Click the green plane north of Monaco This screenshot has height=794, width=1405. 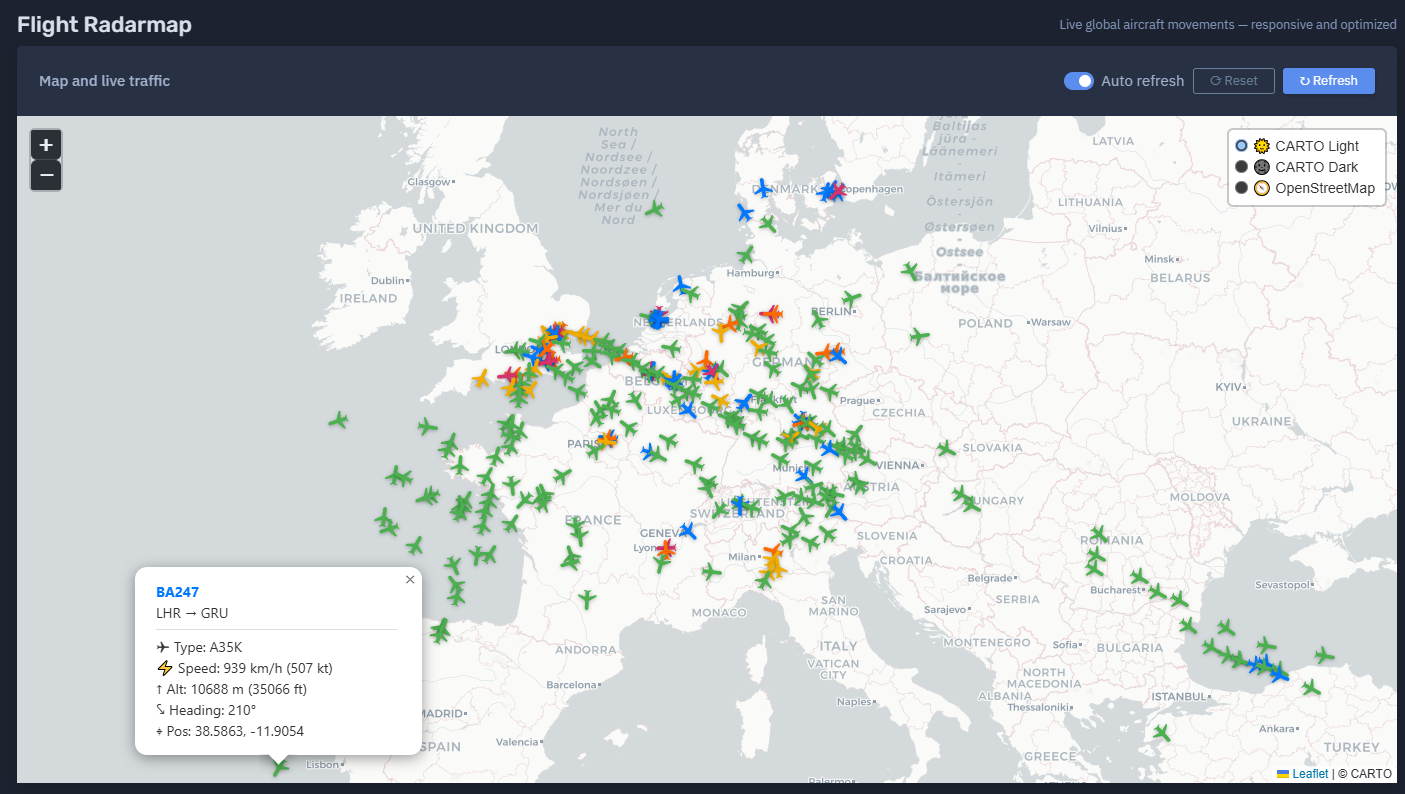coord(711,572)
